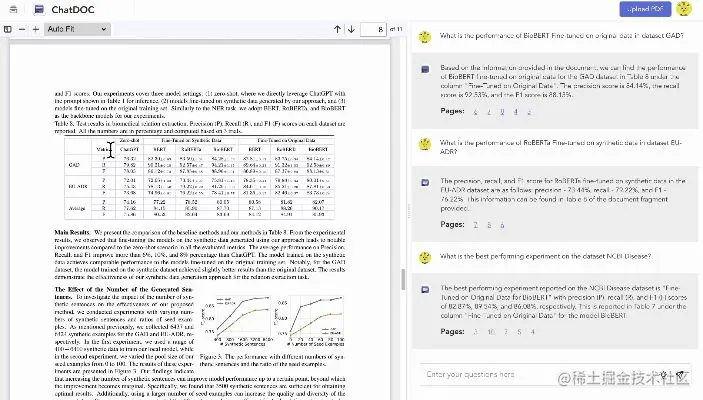Click the page number field showing 8
Viewport: 703px width, 400px height.
[373, 29]
